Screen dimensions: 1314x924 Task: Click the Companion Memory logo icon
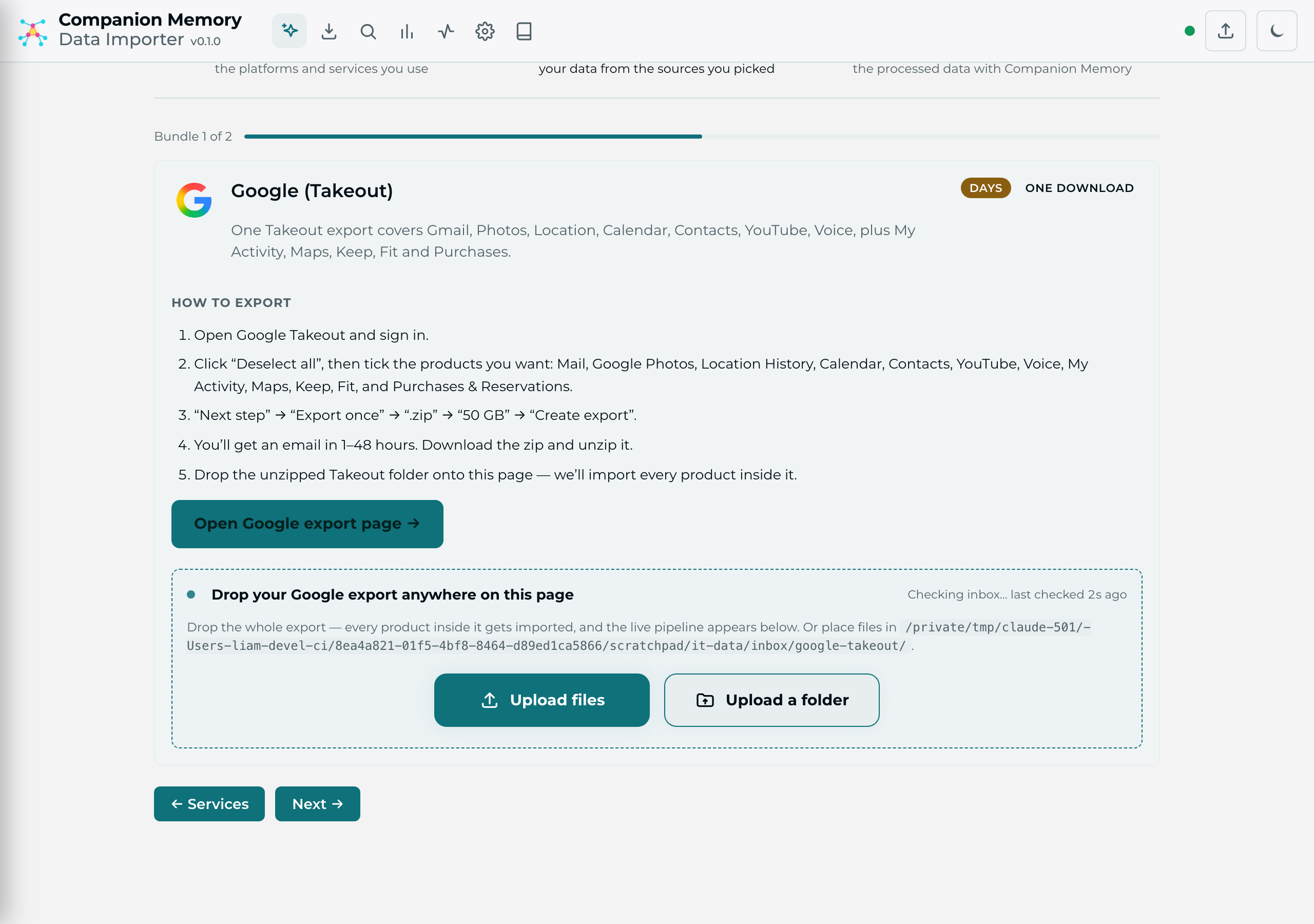click(x=33, y=32)
